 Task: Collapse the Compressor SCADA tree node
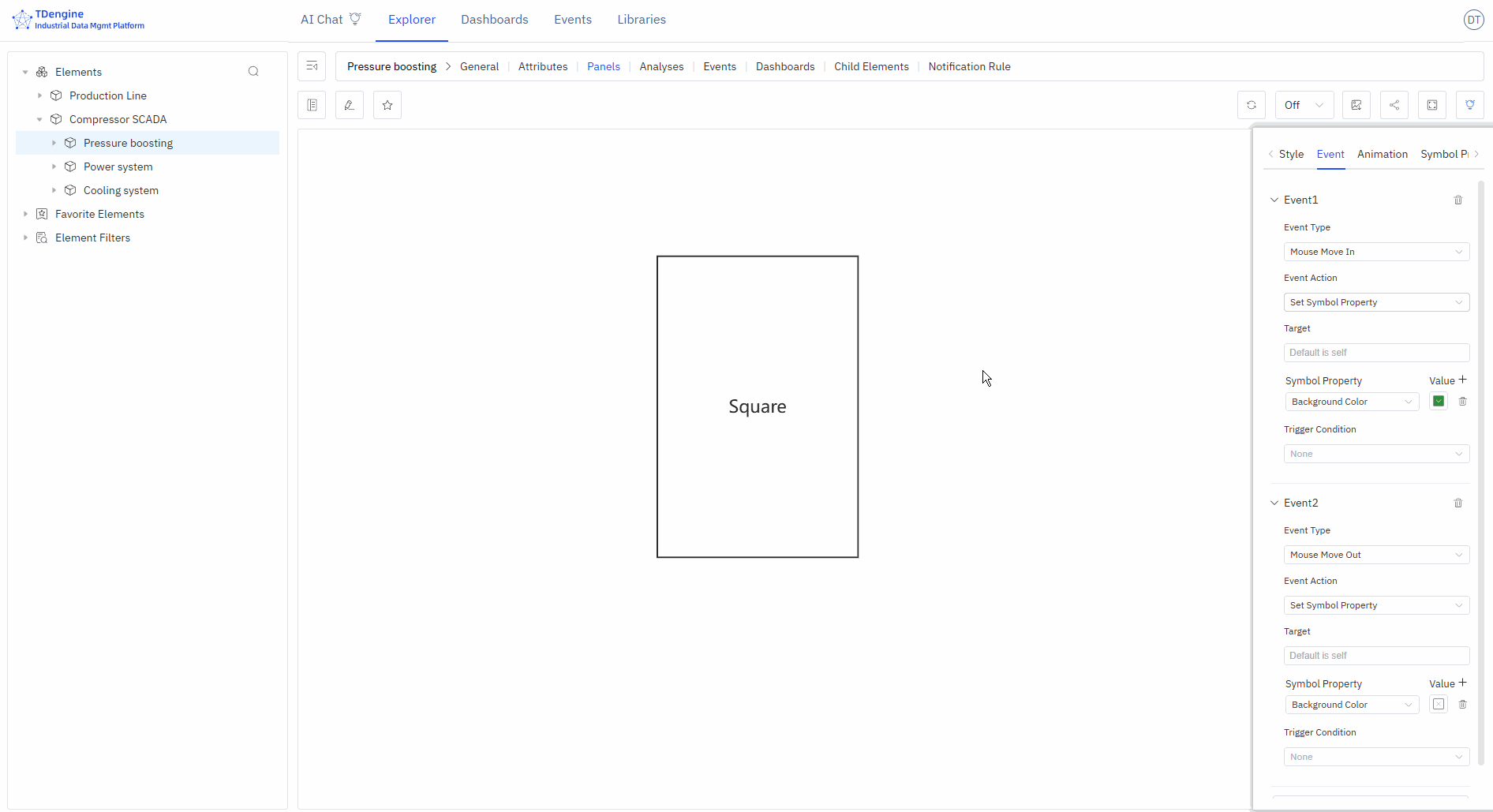pyautogui.click(x=39, y=119)
